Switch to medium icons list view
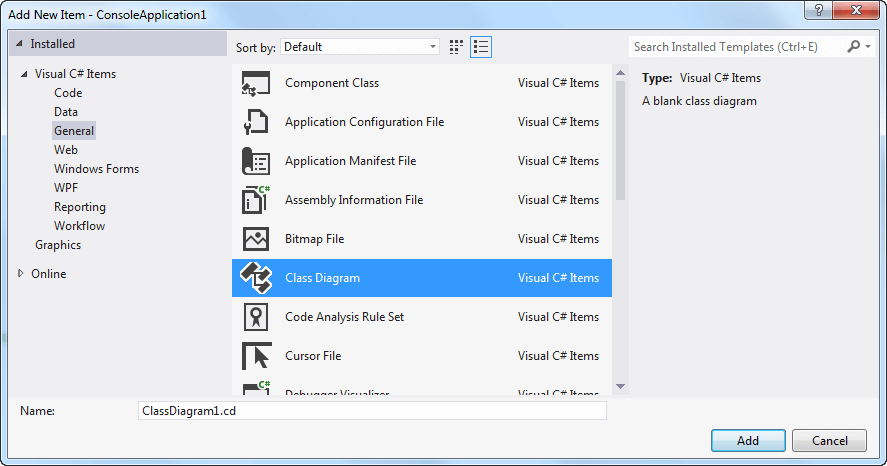The width and height of the screenshot is (887, 466). [x=481, y=47]
